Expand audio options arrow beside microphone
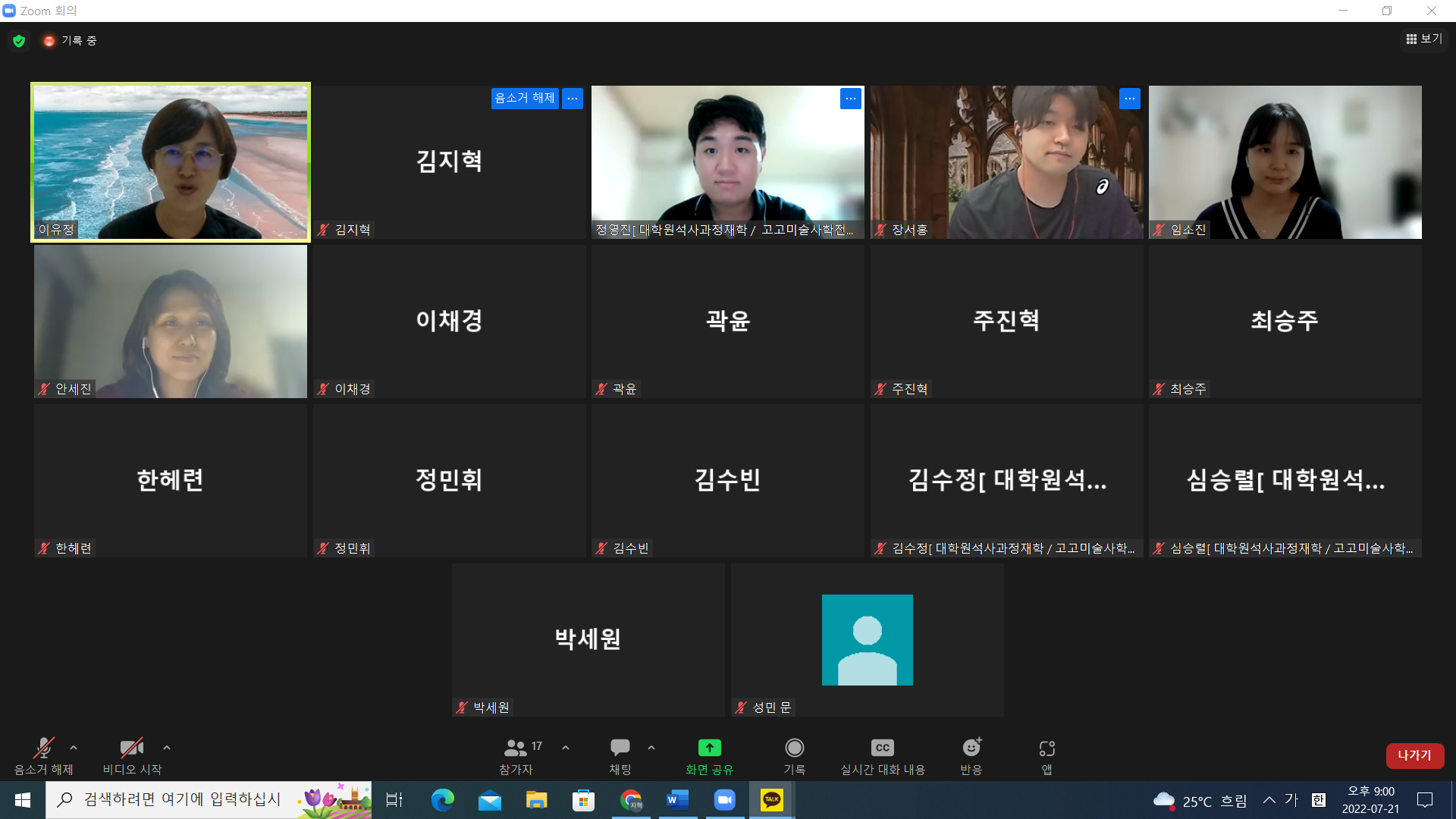 coord(74,748)
